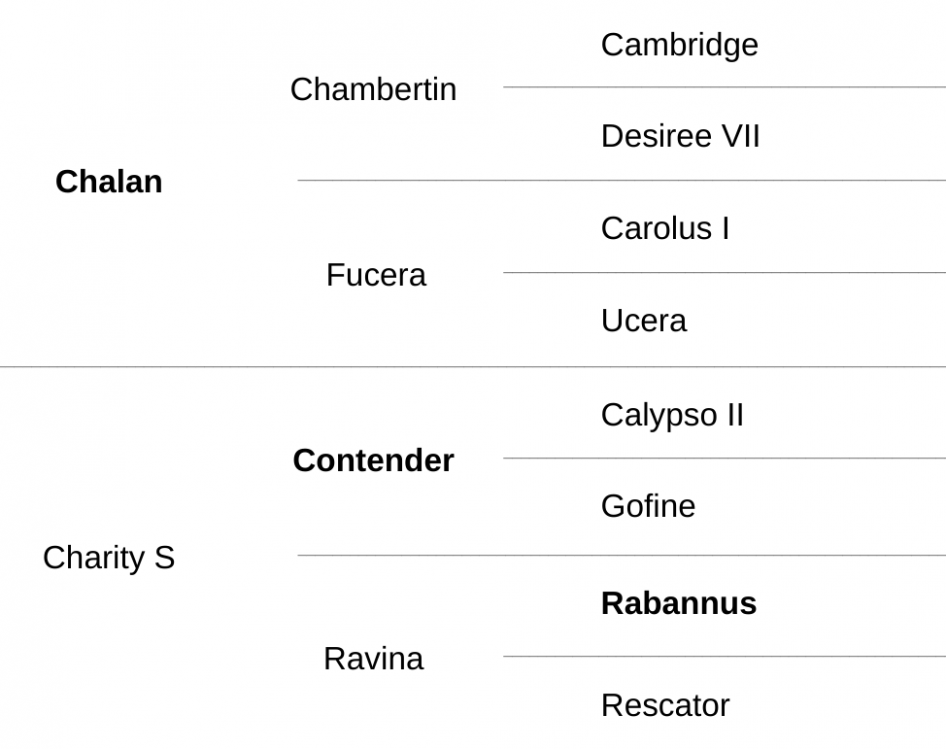Select Chambertin in the pedigree
This screenshot has width=946, height=749.
[373, 89]
